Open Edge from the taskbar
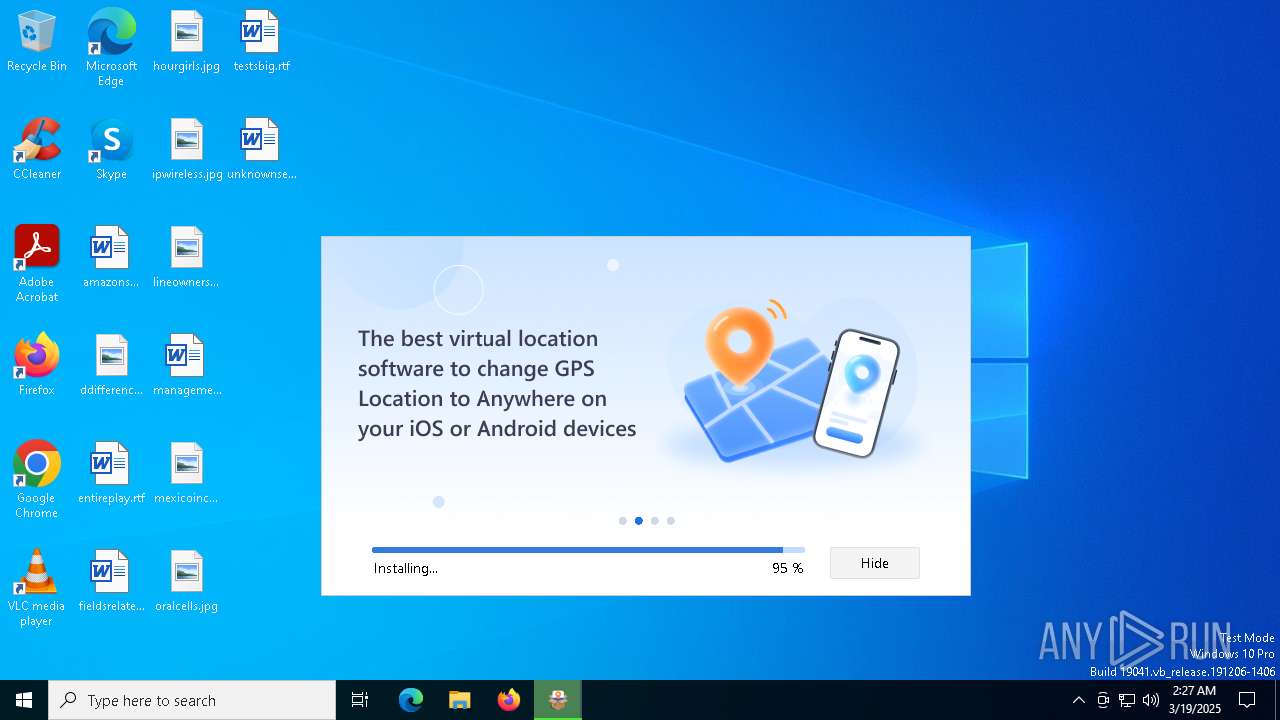Image resolution: width=1280 pixels, height=720 pixels. (411, 700)
